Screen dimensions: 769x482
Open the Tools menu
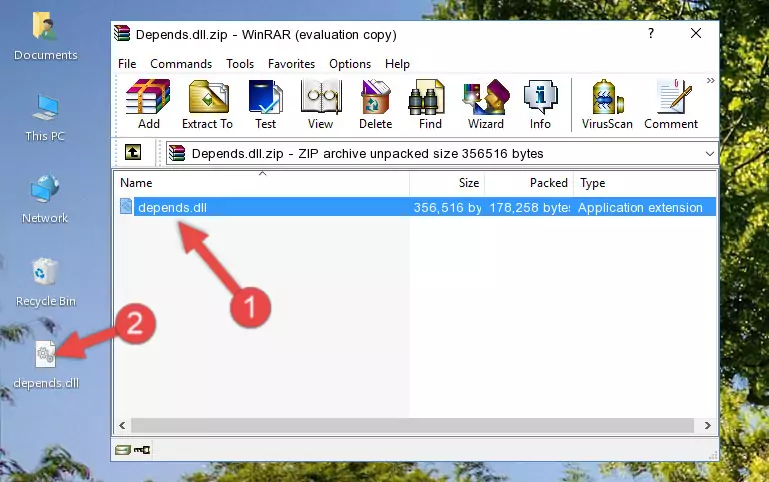pos(240,64)
